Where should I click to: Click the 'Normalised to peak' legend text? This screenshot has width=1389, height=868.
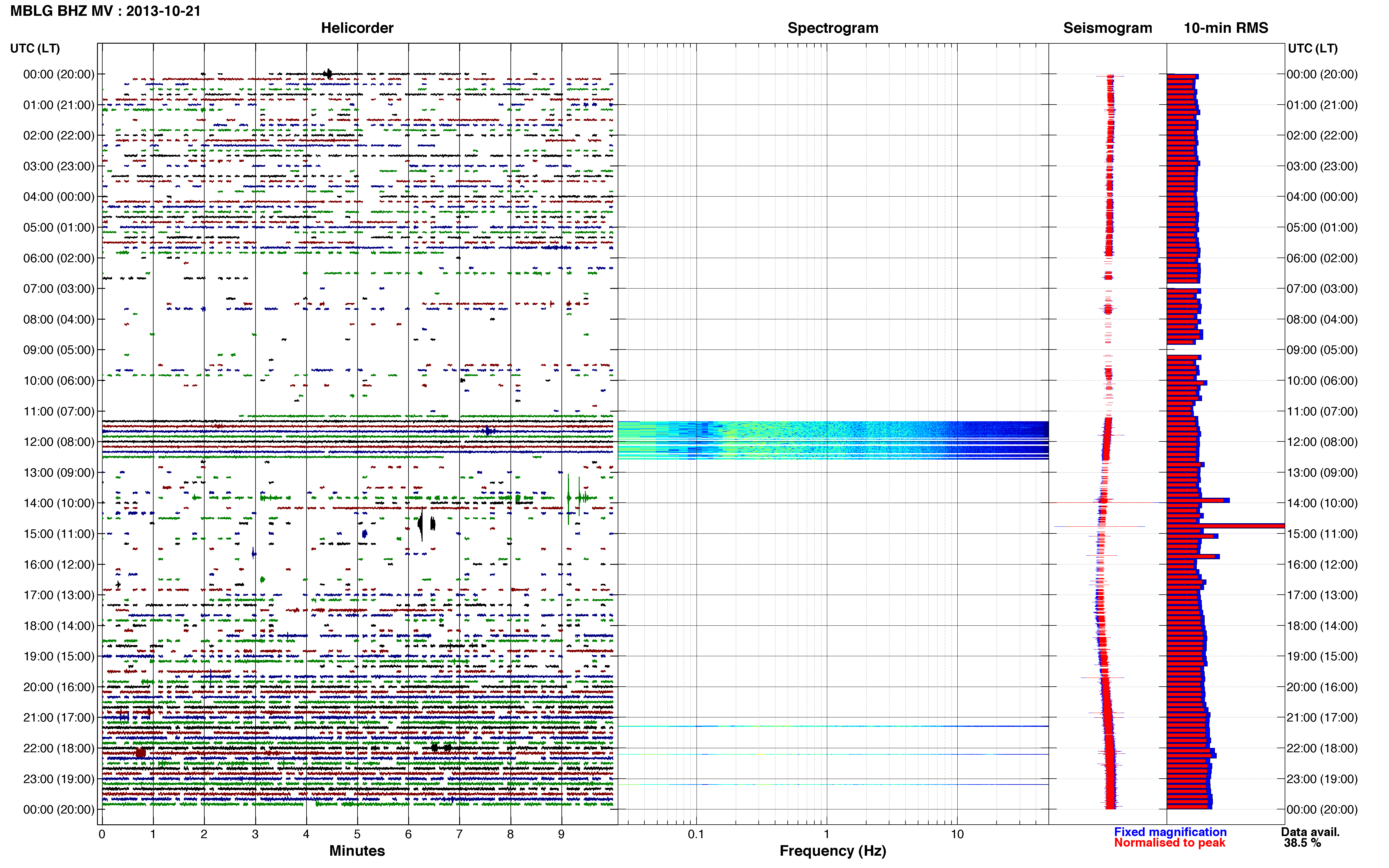[1169, 842]
